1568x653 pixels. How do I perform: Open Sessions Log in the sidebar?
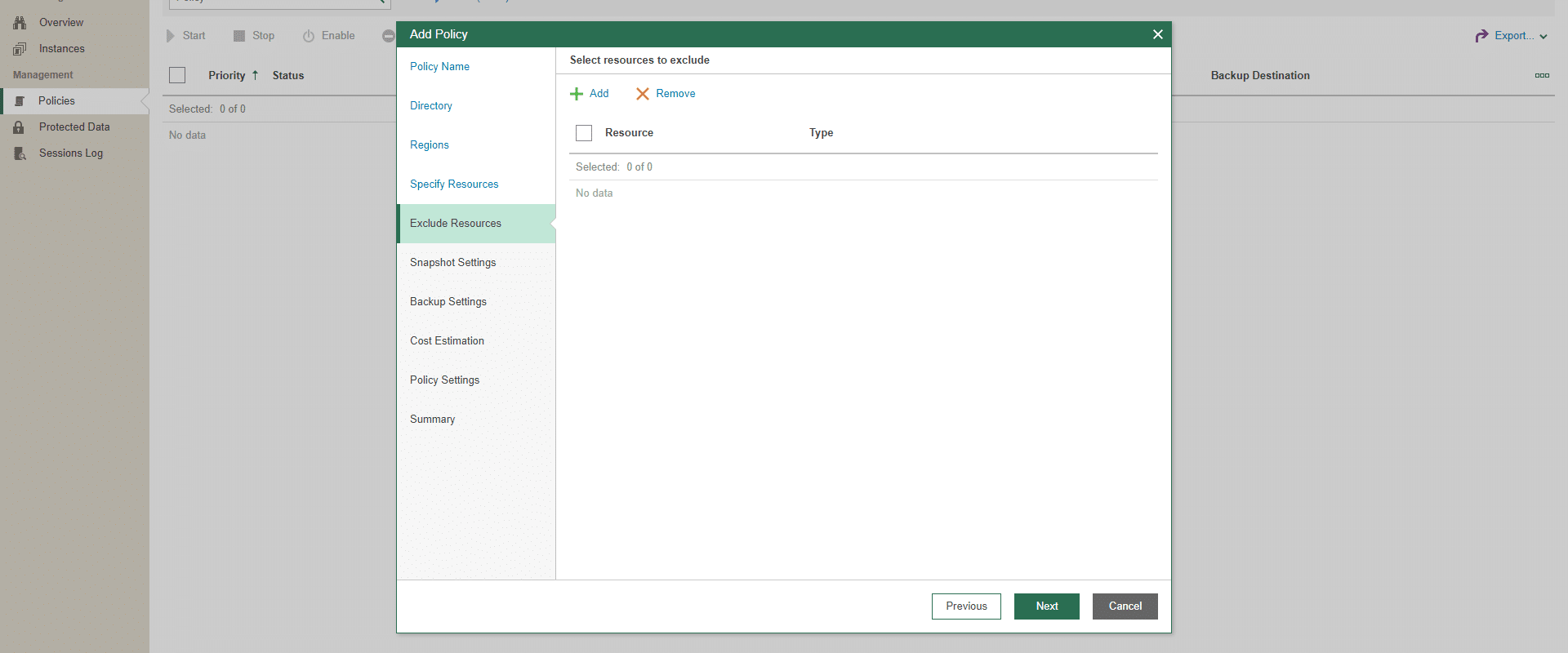[71, 153]
